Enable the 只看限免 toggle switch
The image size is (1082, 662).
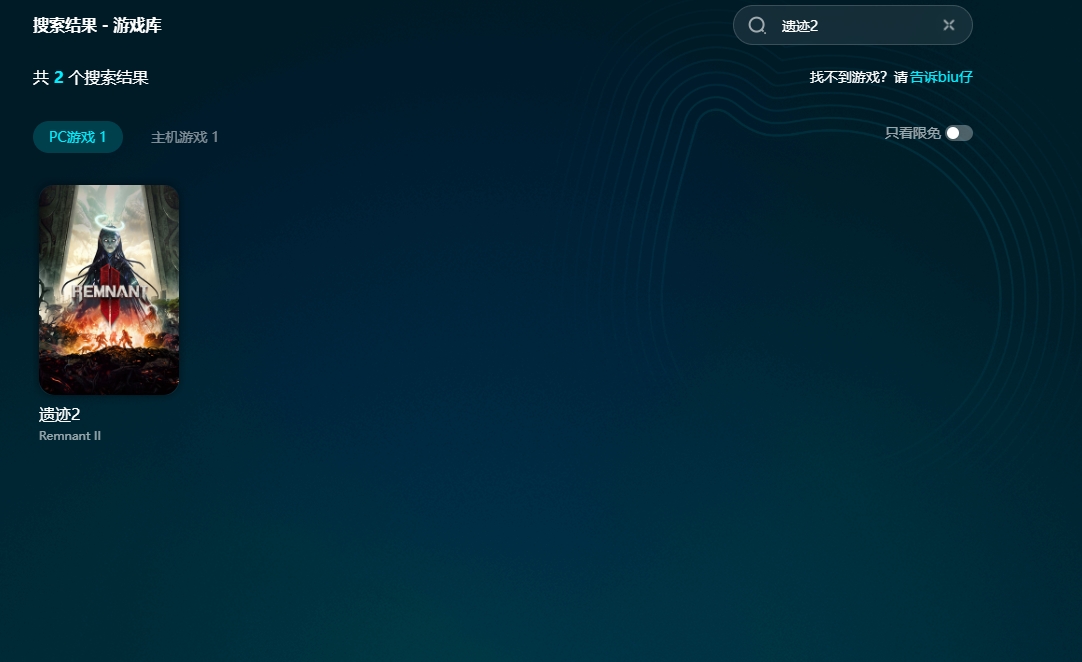958,133
